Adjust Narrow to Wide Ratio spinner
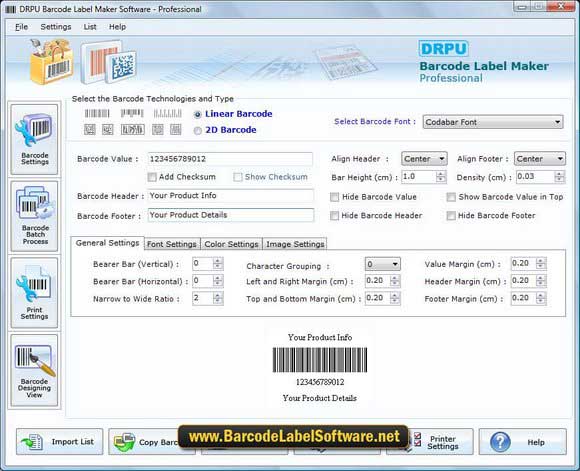The height and width of the screenshot is (471, 580). pos(218,298)
